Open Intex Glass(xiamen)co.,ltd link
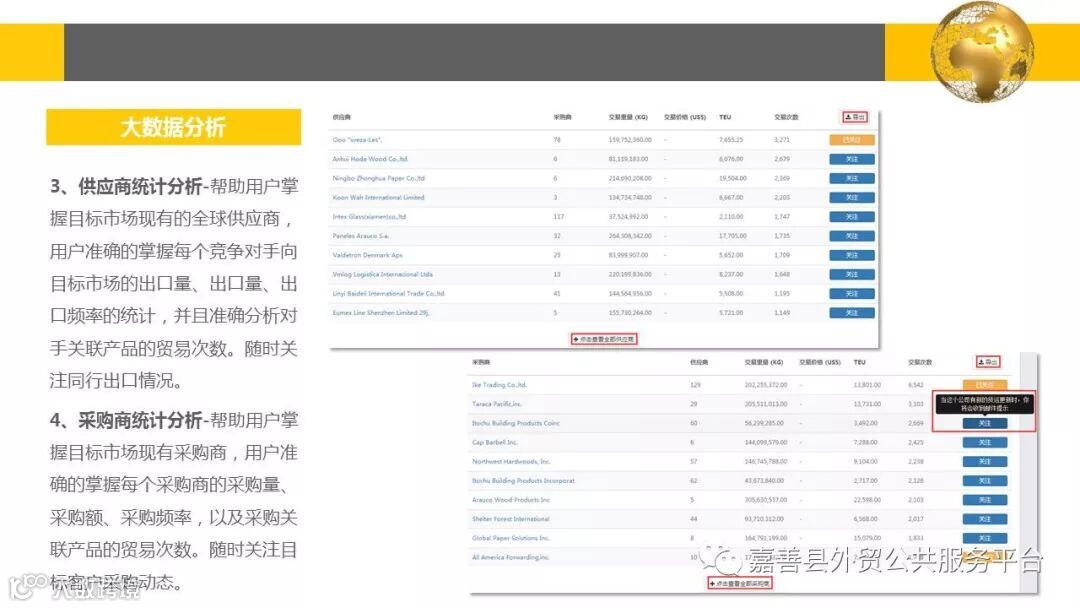The height and width of the screenshot is (608, 1080). click(369, 217)
